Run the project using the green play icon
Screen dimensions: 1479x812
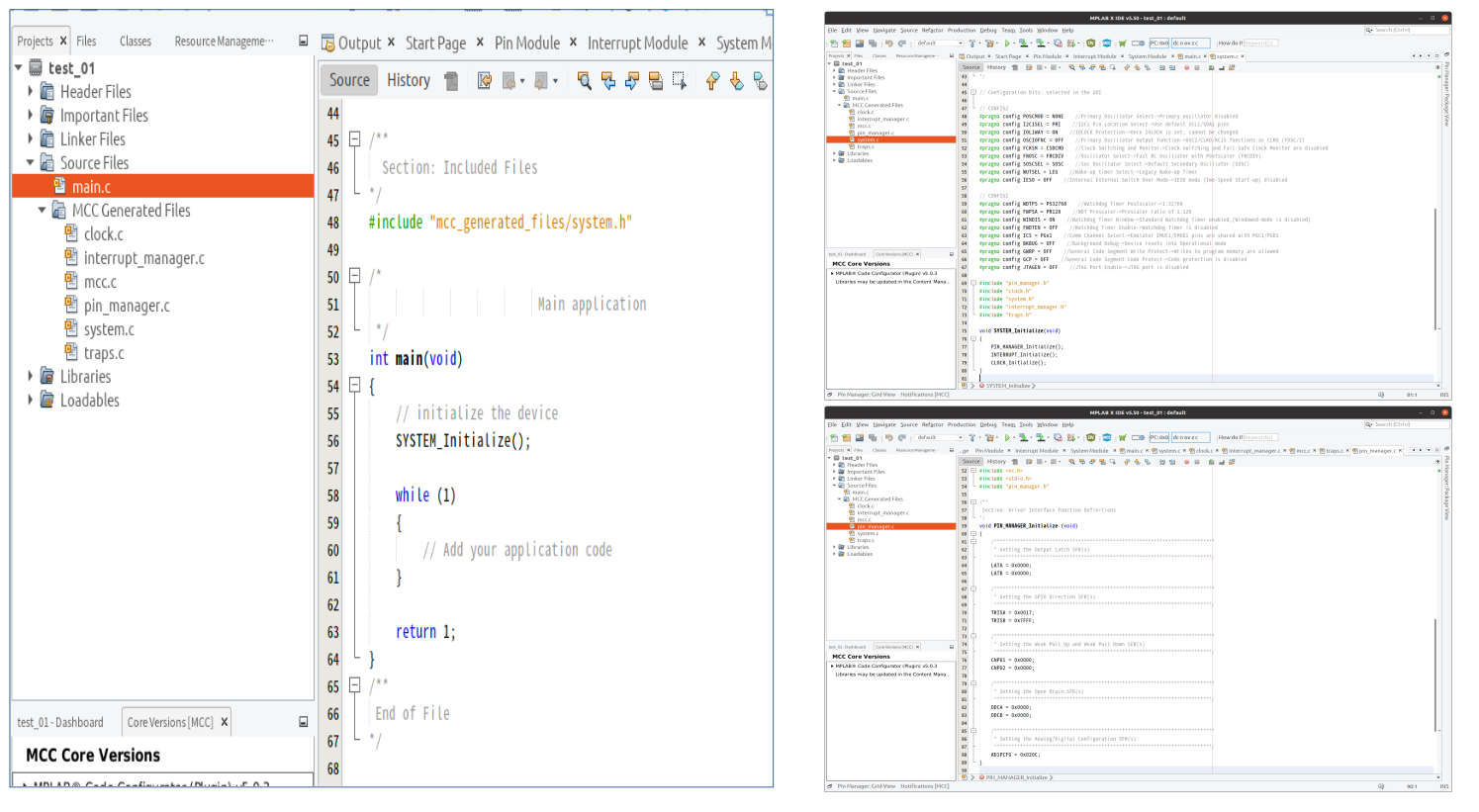click(1007, 43)
